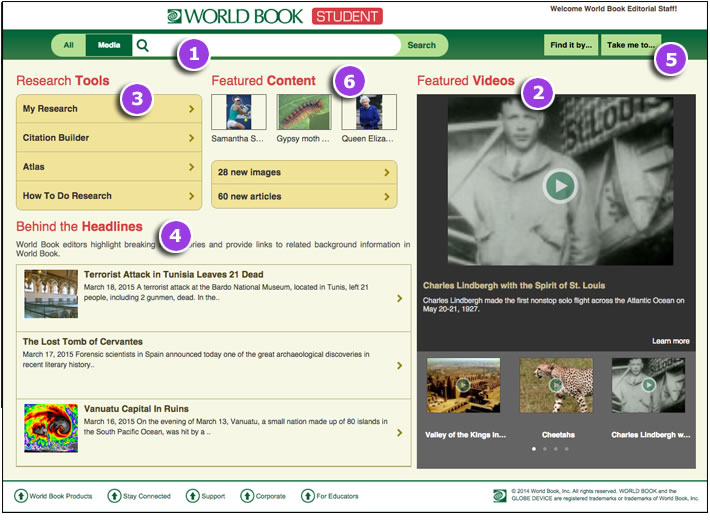Open the Find it by... menu
The height and width of the screenshot is (520, 710).
[x=571, y=45]
